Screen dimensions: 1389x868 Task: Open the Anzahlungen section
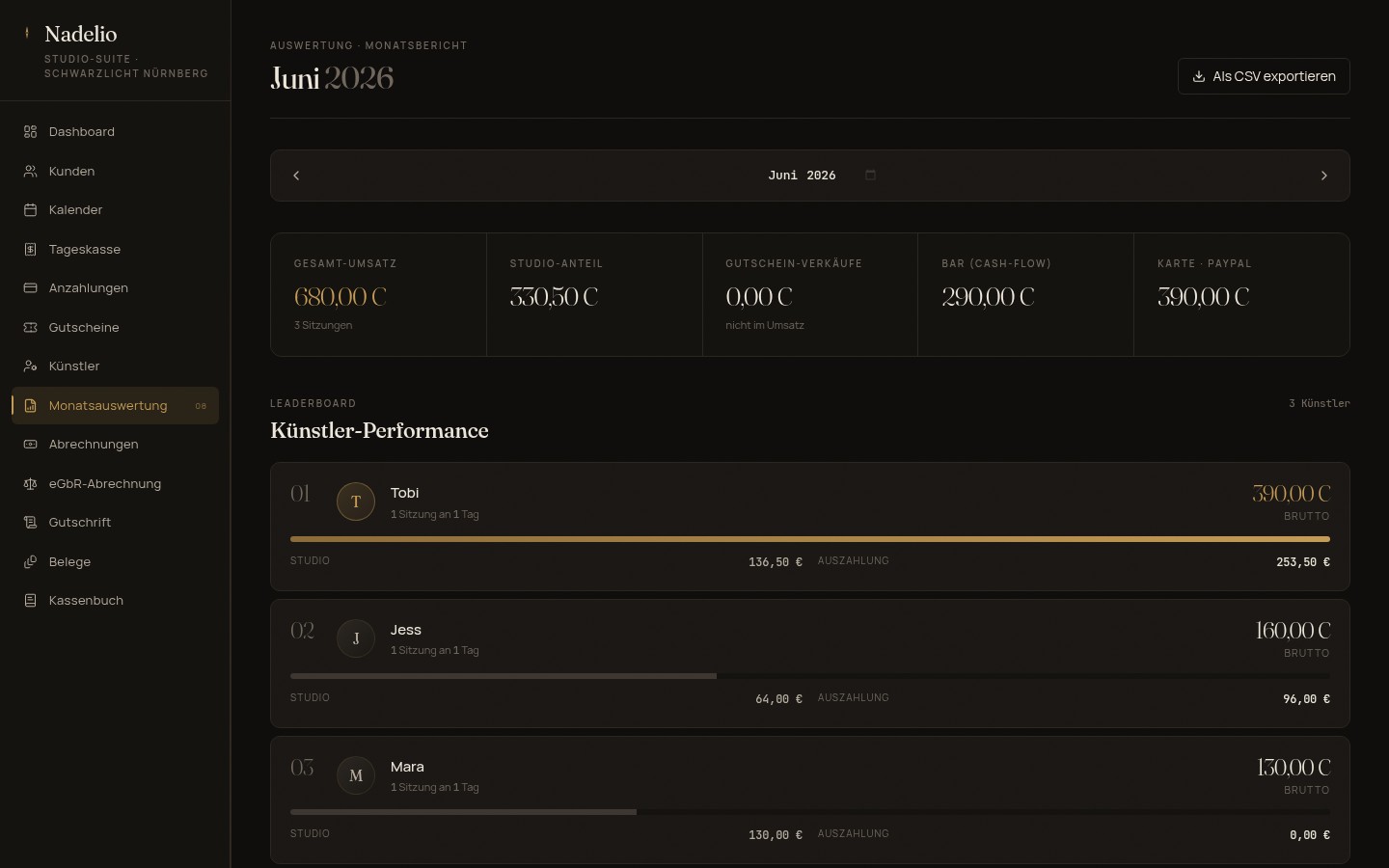click(x=115, y=288)
